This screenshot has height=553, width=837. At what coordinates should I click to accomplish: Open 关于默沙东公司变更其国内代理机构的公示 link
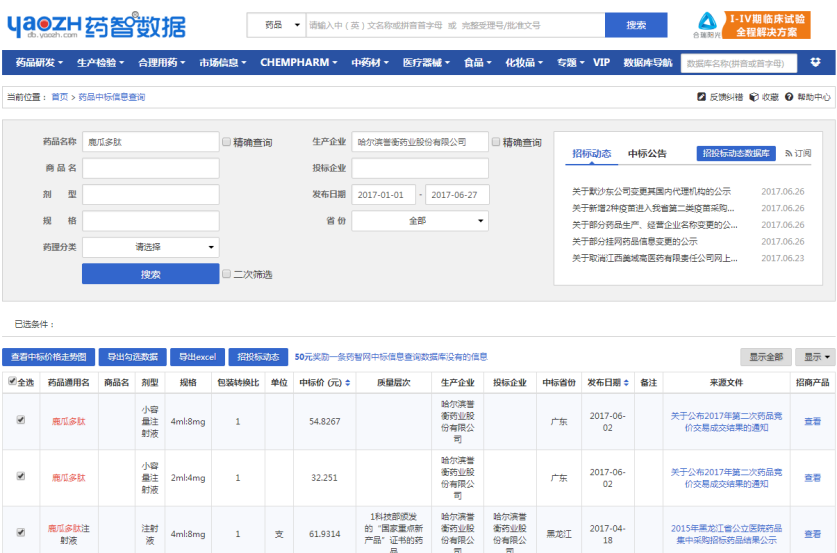click(651, 191)
